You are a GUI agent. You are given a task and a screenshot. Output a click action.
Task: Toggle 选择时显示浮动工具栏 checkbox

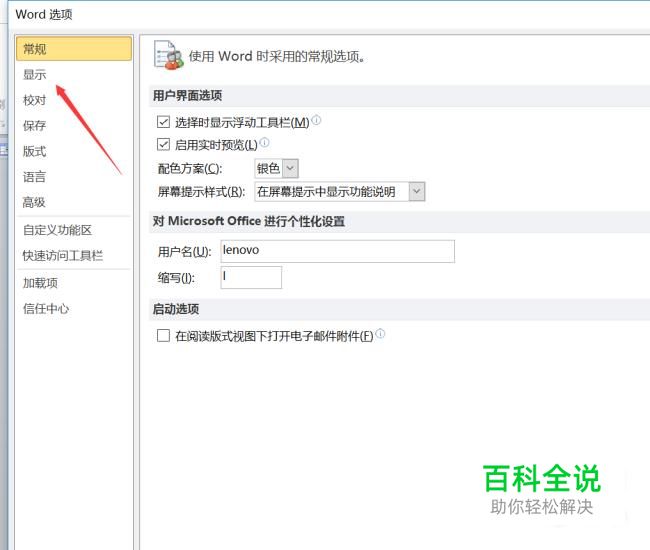coord(163,122)
